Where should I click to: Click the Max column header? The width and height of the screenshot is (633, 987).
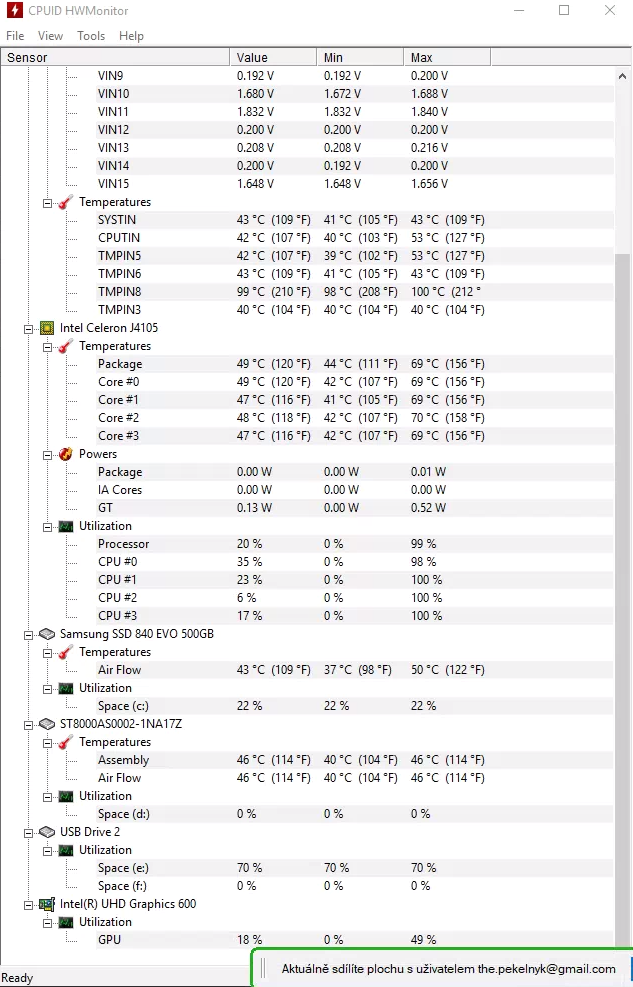447,57
